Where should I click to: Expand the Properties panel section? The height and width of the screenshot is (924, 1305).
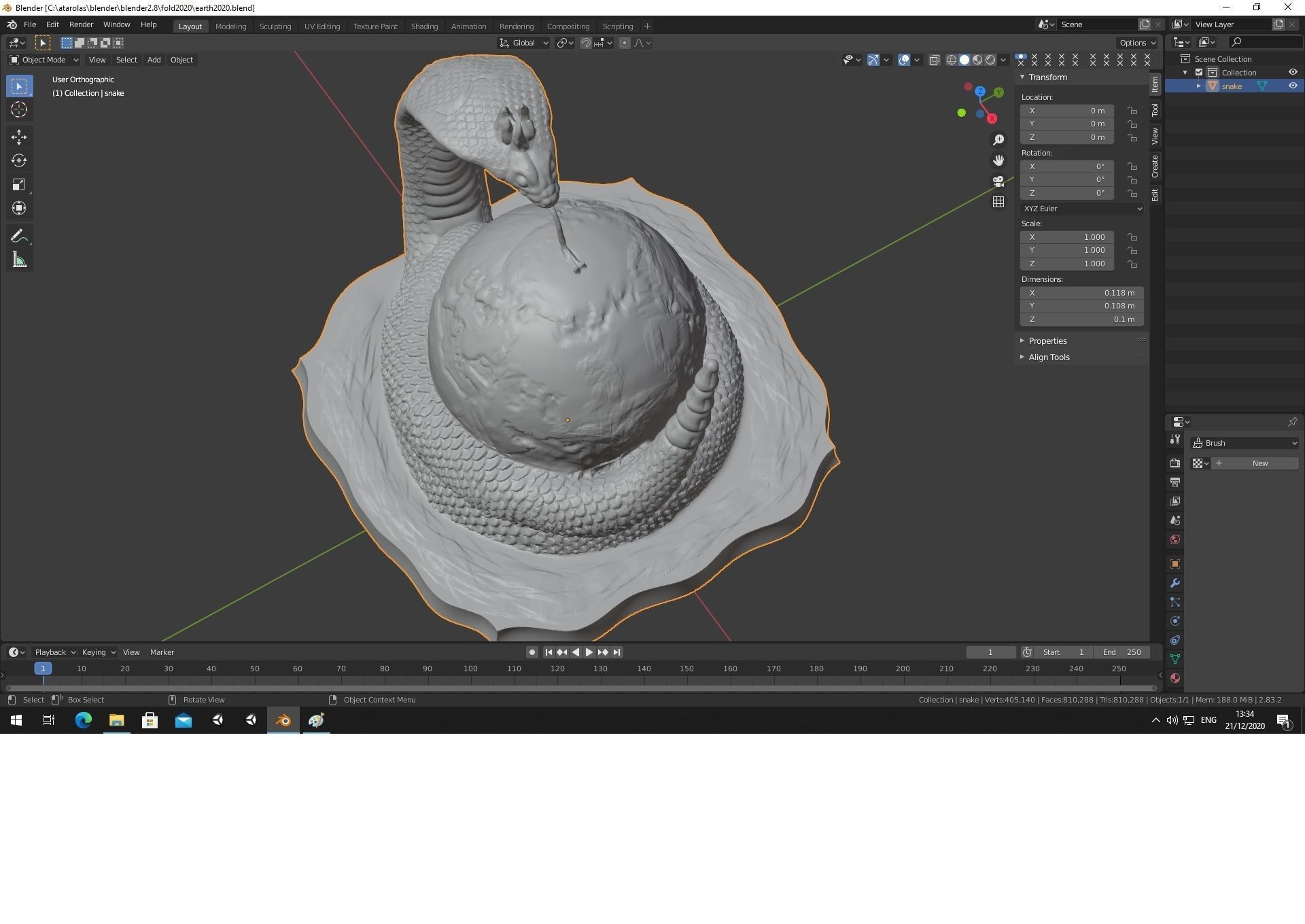pyautogui.click(x=1047, y=341)
